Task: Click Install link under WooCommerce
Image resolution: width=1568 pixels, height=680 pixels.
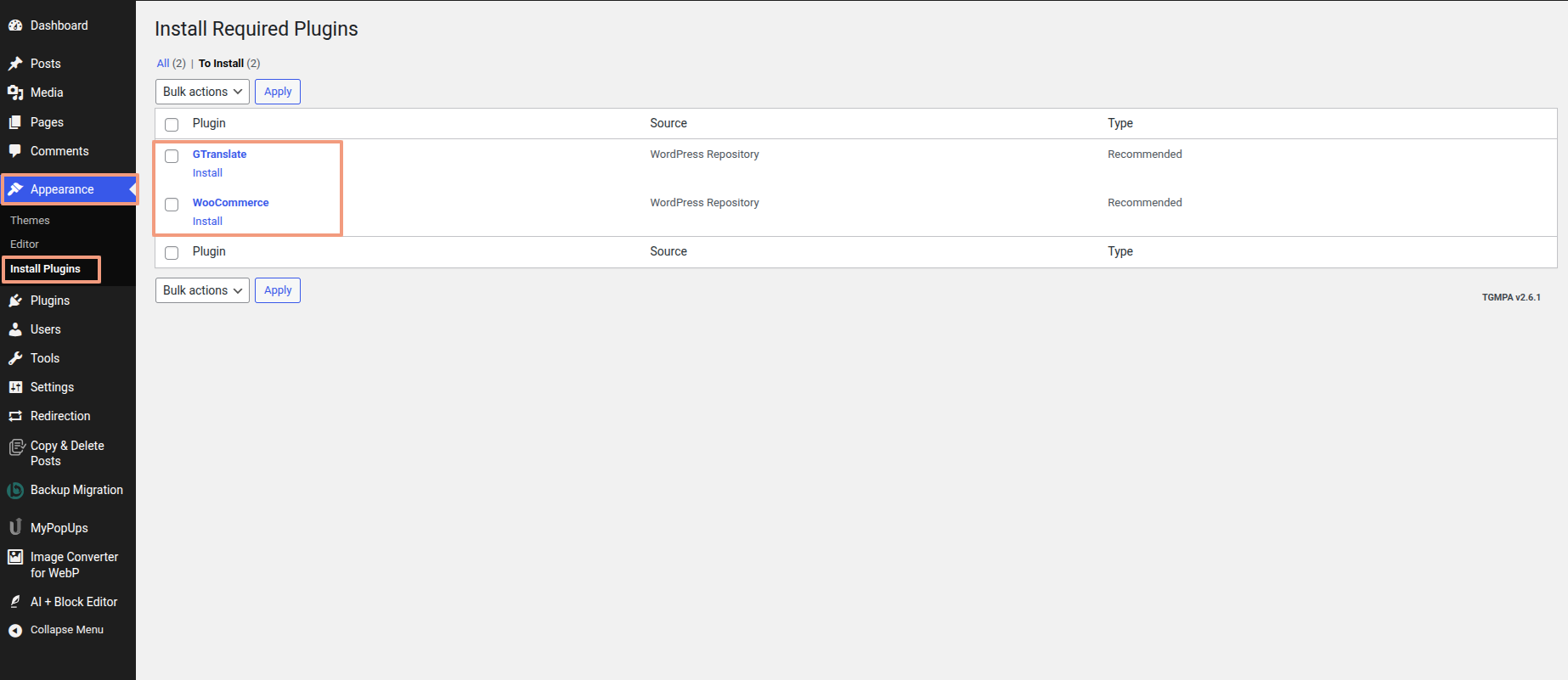Action: tap(207, 222)
